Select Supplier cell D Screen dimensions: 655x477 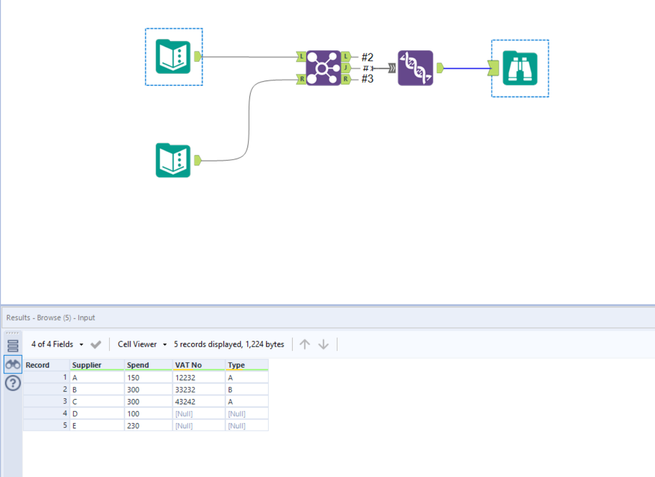[97, 414]
